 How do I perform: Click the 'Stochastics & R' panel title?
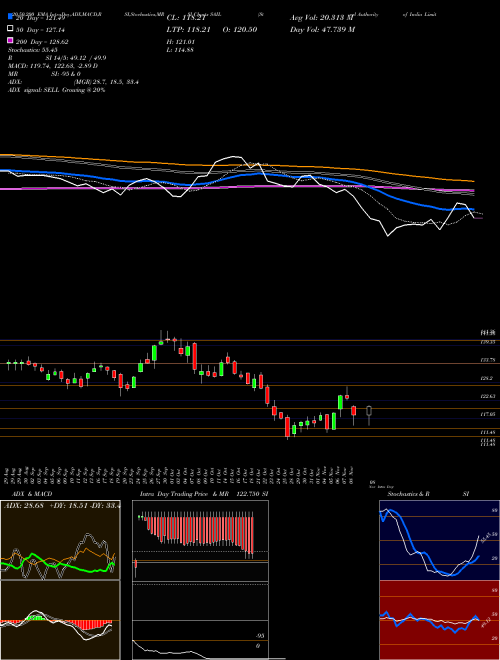click(x=408, y=494)
